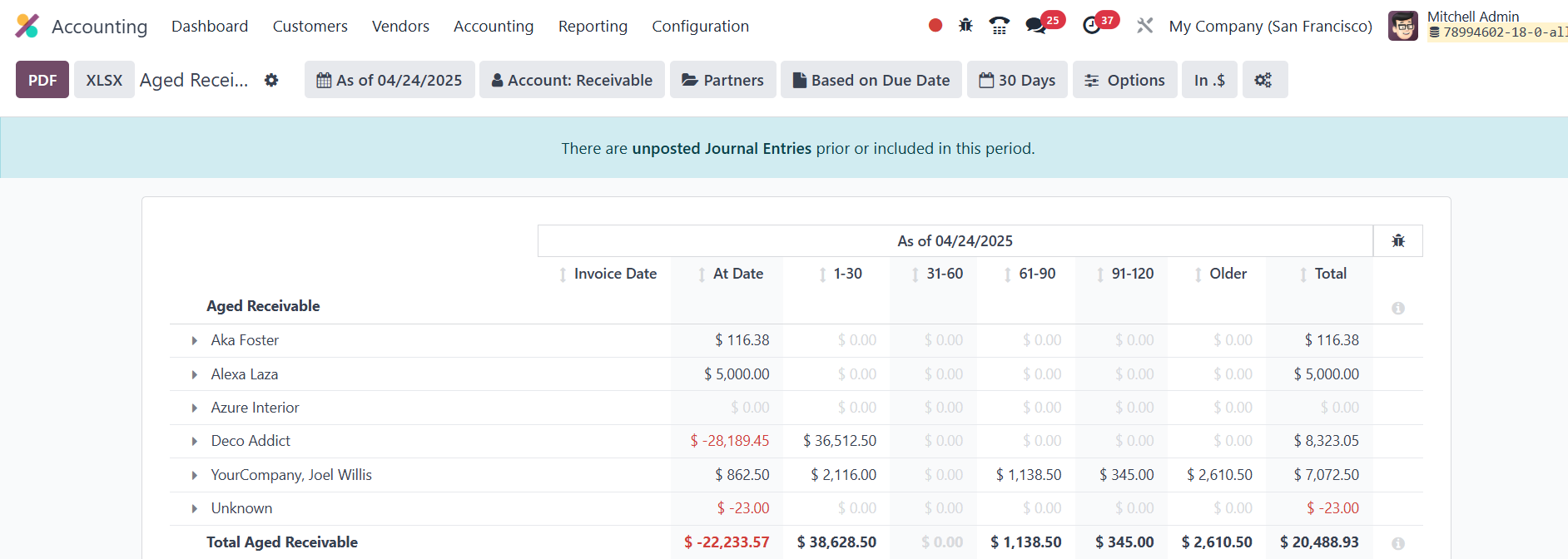The image size is (1568, 559).
Task: Open the Customers menu
Action: coord(310,27)
